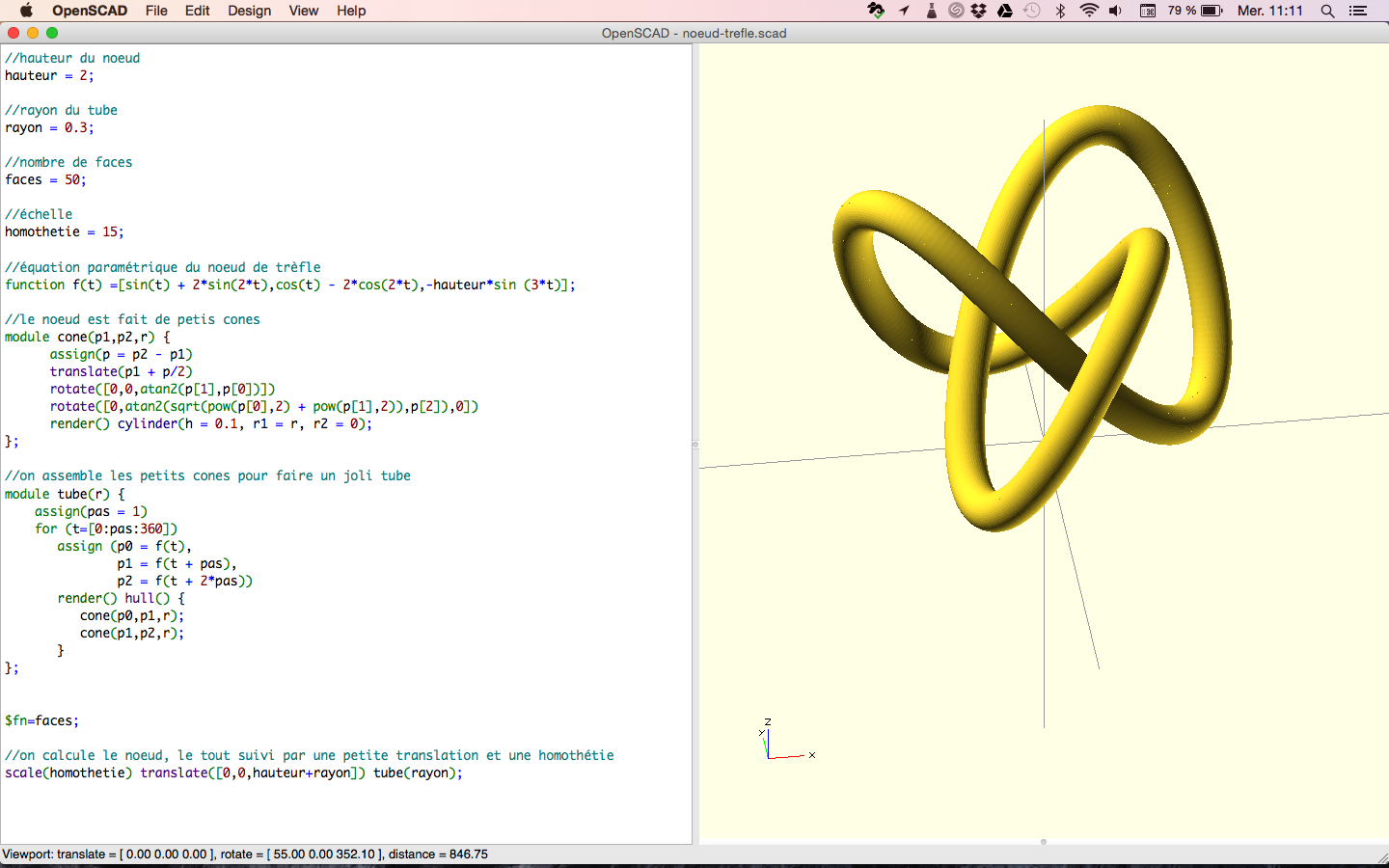Open the Time Machine menu bar icon
The height and width of the screenshot is (868, 1389).
[x=1032, y=11]
